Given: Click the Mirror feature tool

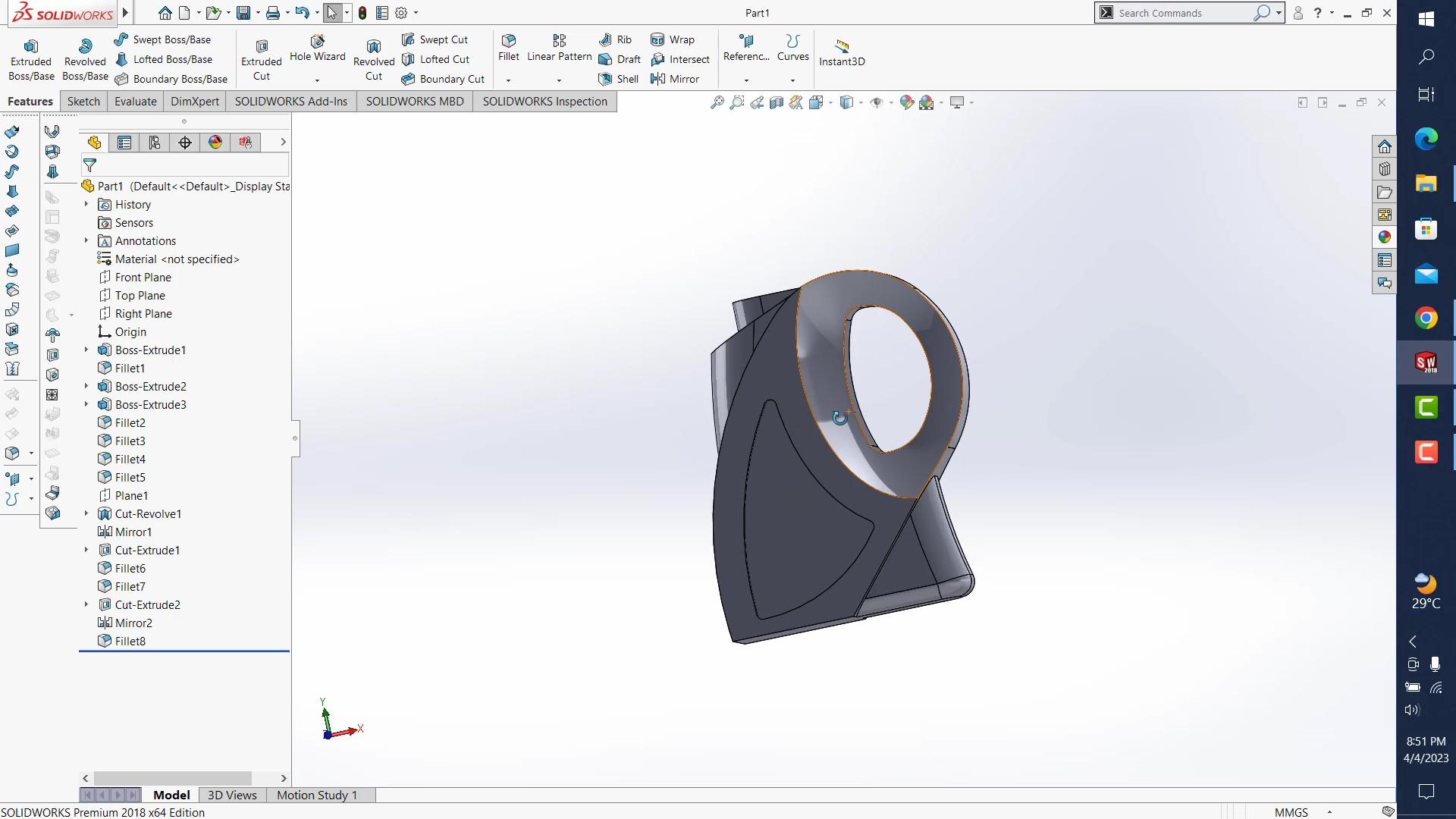Looking at the screenshot, I should [x=675, y=79].
